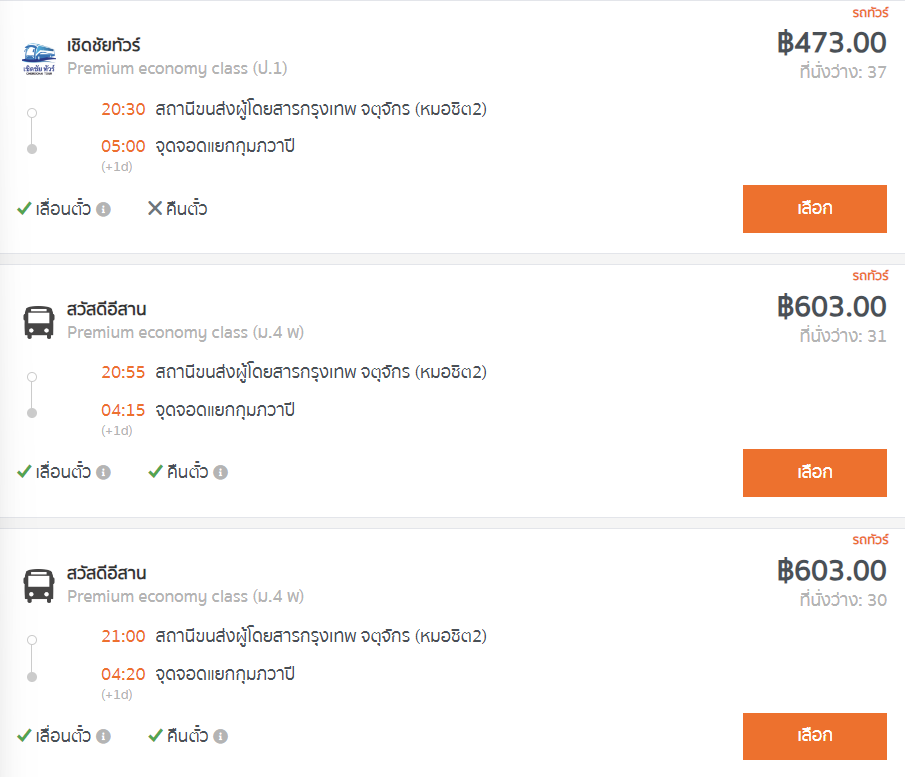Open เลื่อนตั๋ว info icon on 20:55 trip
The image size is (905, 777).
click(x=103, y=473)
